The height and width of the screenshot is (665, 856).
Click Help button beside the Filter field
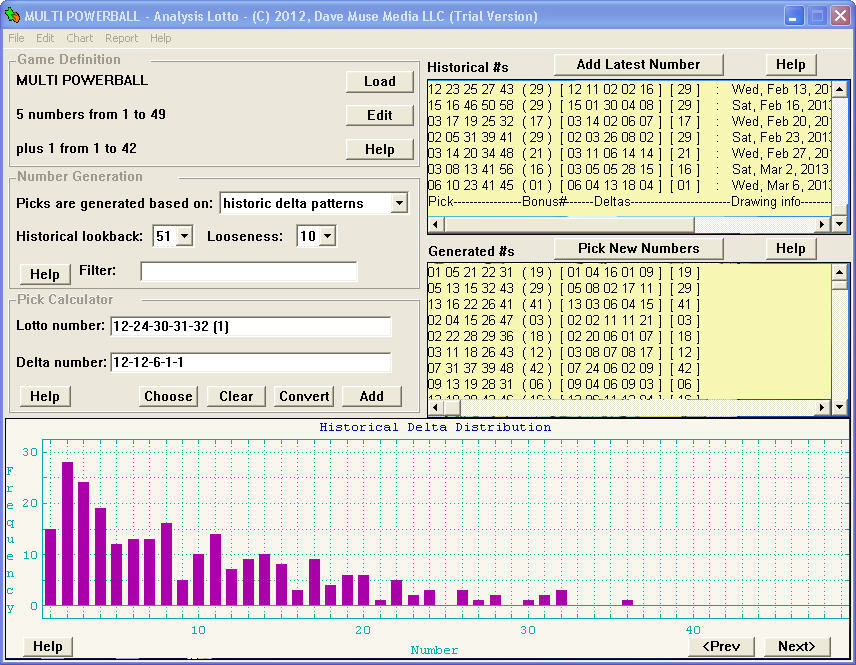coord(45,274)
